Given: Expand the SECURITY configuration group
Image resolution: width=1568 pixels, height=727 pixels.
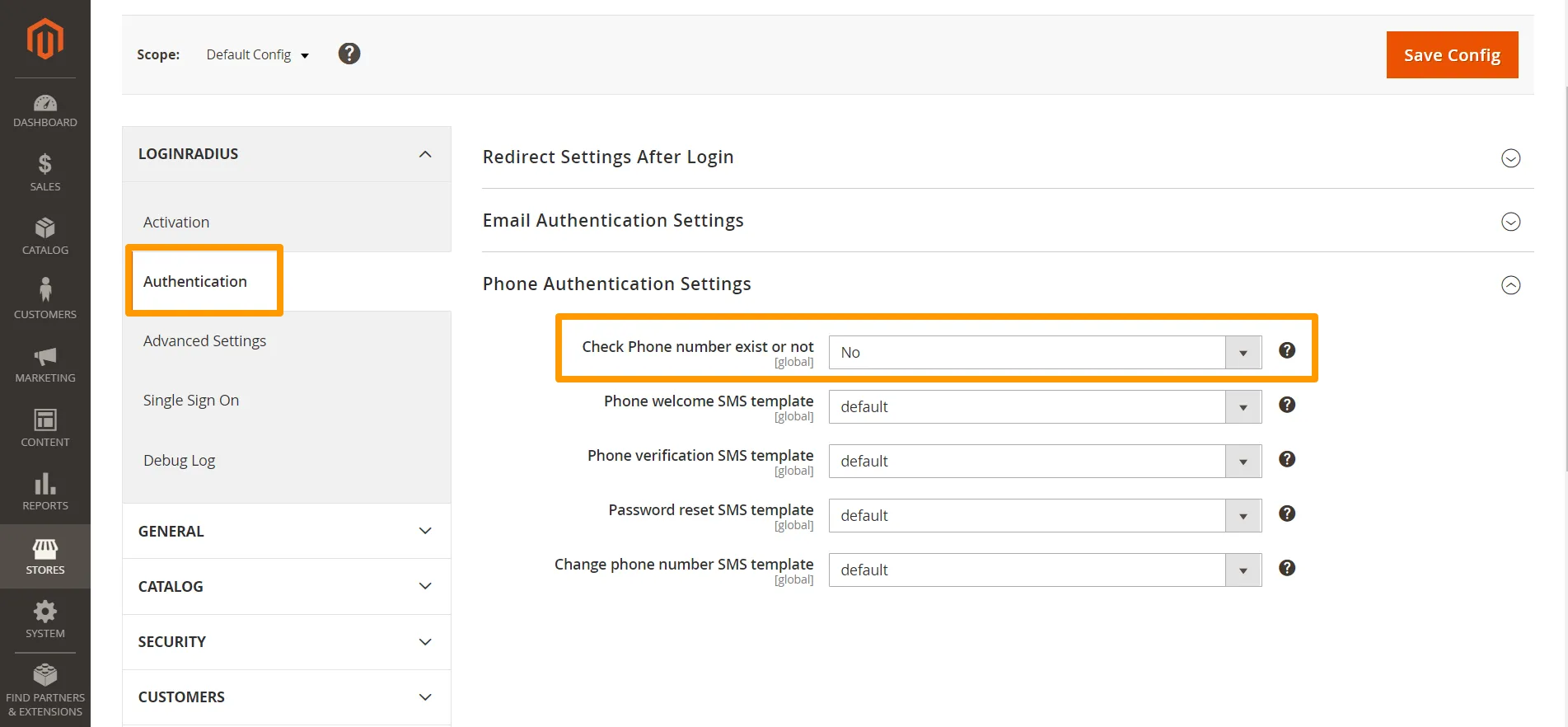Looking at the screenshot, I should 286,642.
